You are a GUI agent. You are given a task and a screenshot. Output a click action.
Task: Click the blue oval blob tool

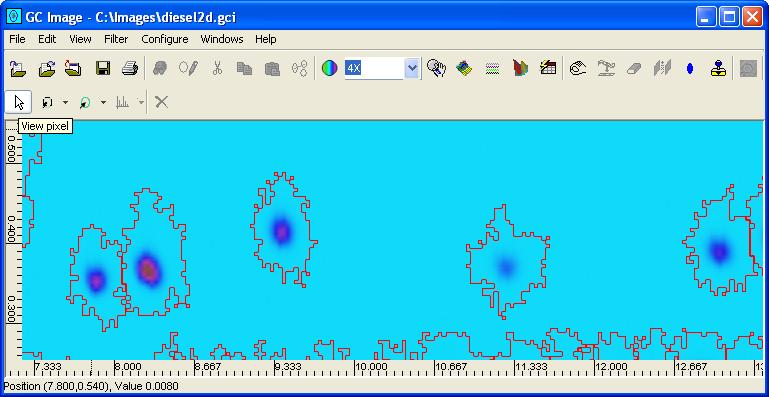click(690, 69)
